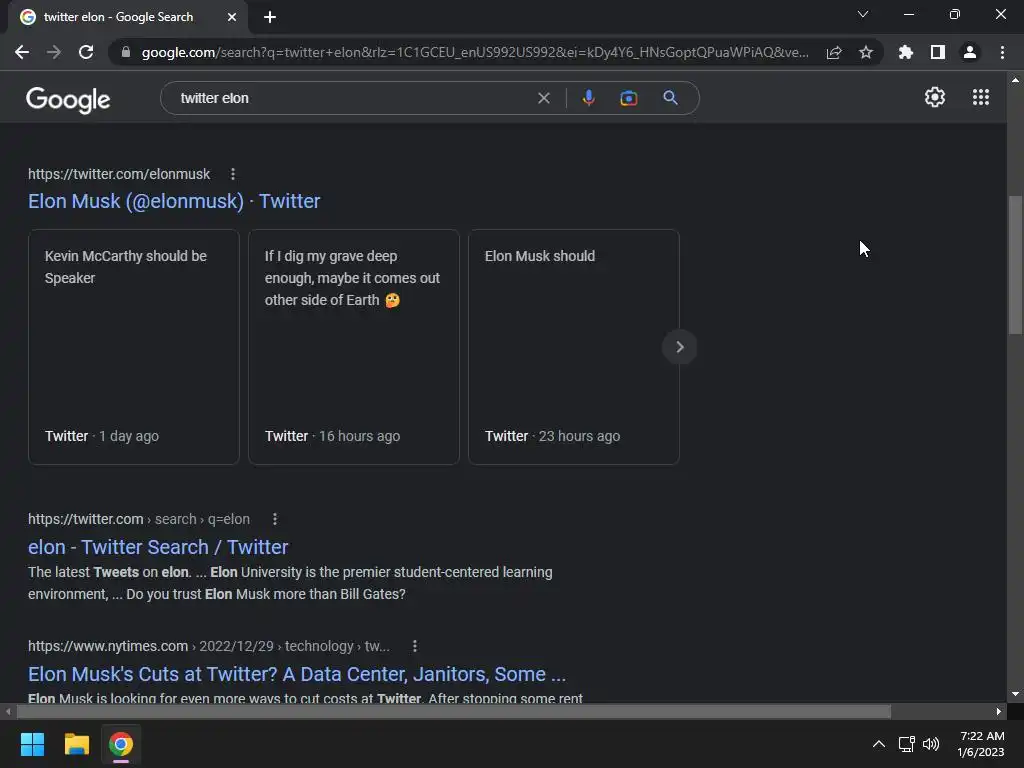Open the tab search chevron

(x=863, y=14)
